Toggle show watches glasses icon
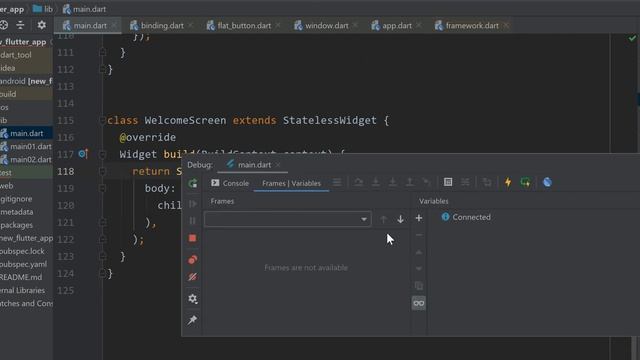The width and height of the screenshot is (640, 360). point(419,303)
